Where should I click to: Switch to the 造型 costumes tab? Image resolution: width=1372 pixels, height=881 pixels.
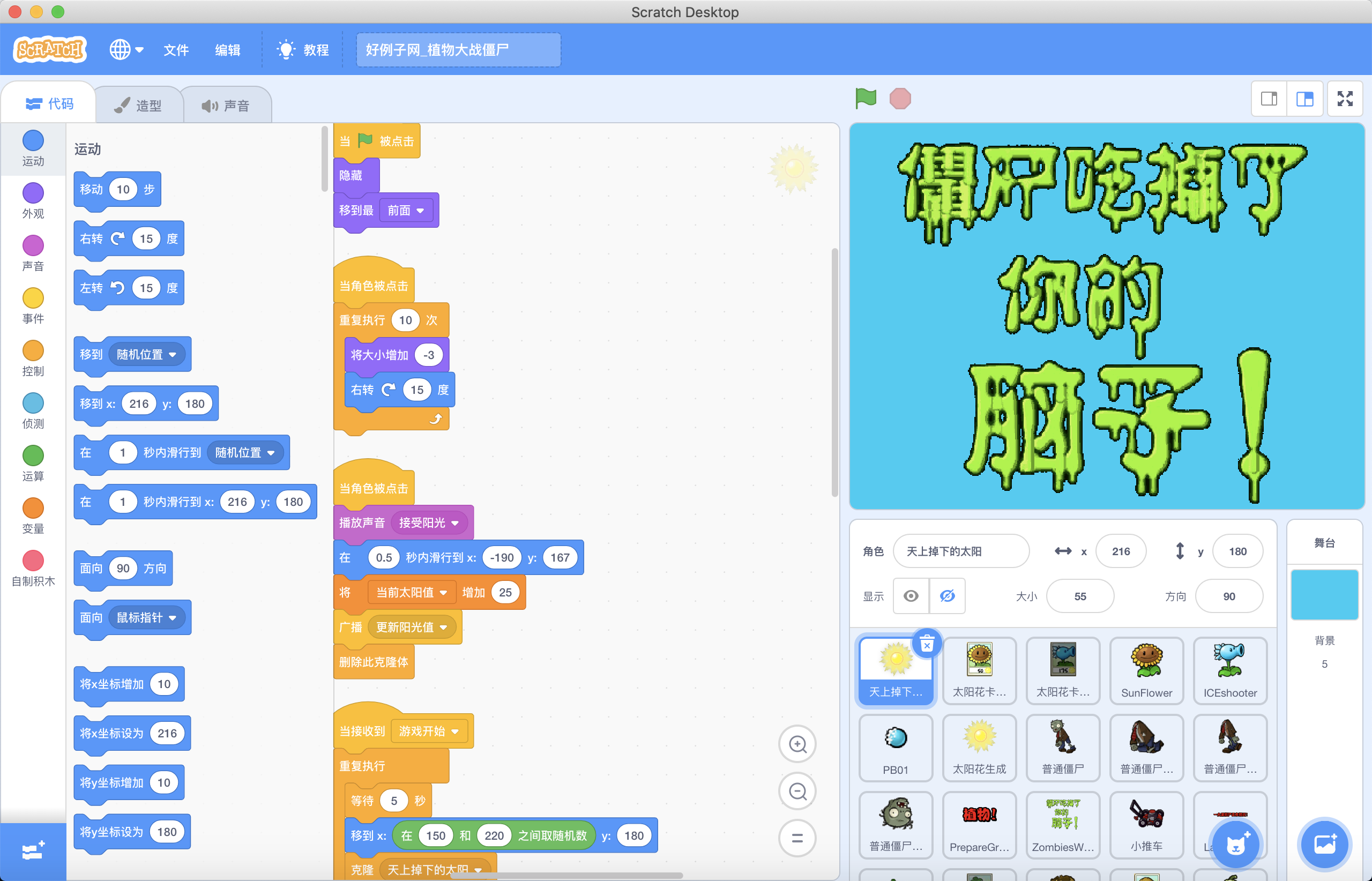coord(138,105)
